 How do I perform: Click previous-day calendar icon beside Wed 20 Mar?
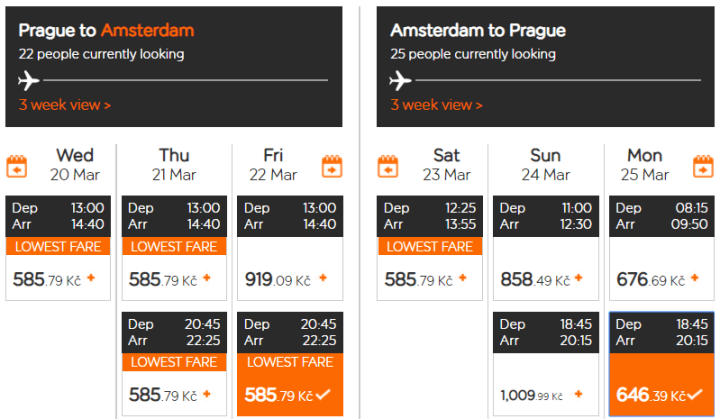pos(17,166)
